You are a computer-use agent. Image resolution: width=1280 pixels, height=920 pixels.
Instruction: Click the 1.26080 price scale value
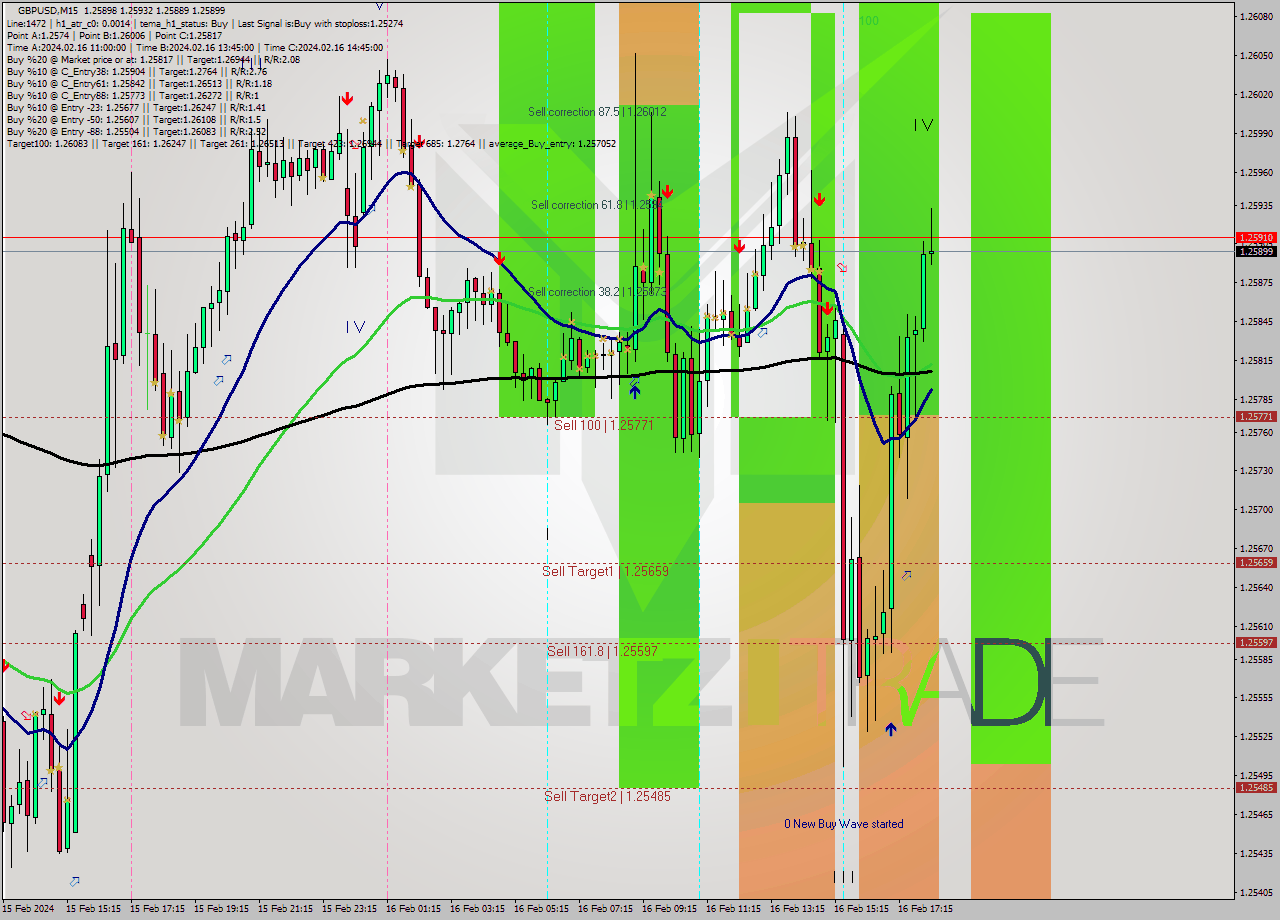pyautogui.click(x=1256, y=17)
